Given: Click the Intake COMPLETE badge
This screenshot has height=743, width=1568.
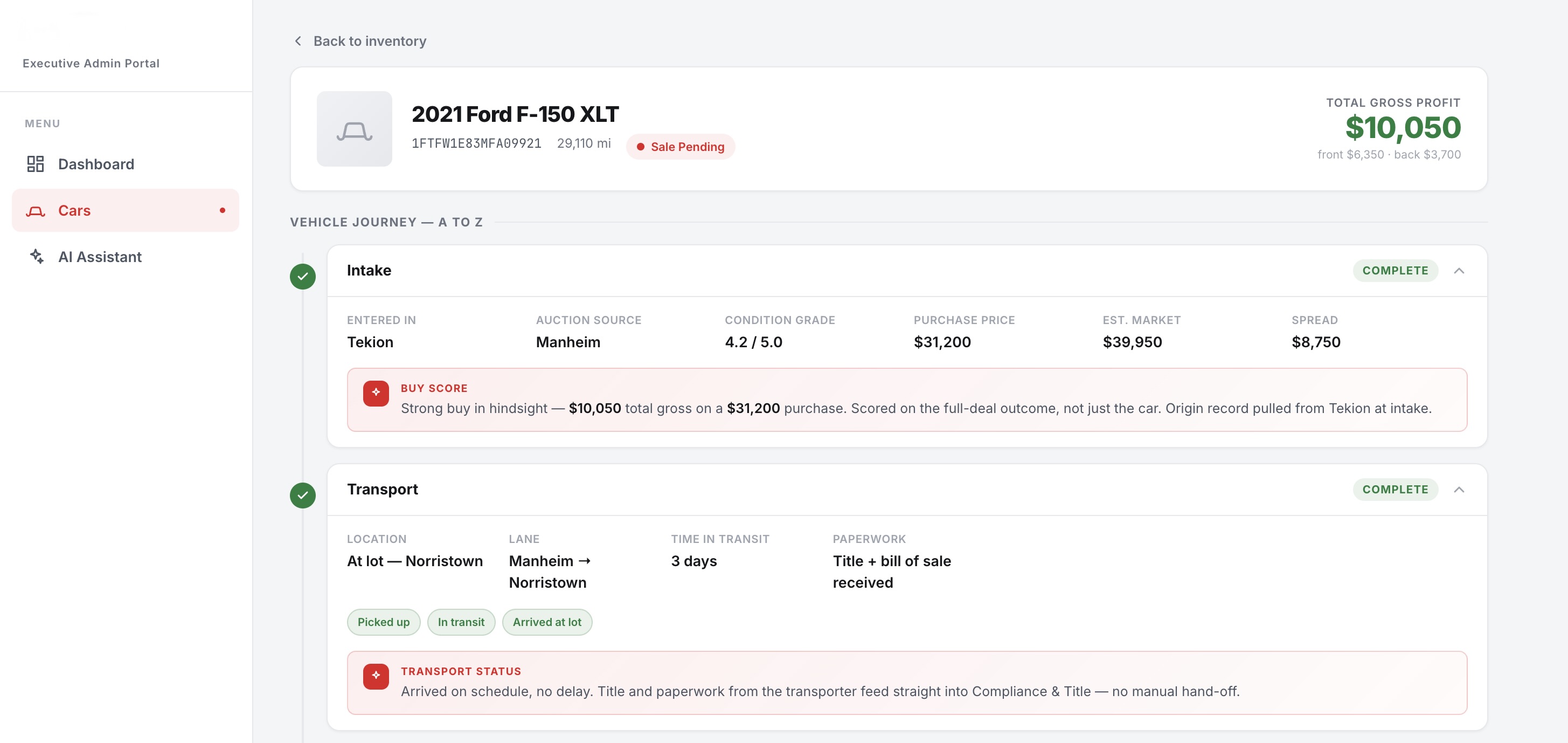Looking at the screenshot, I should [1394, 271].
